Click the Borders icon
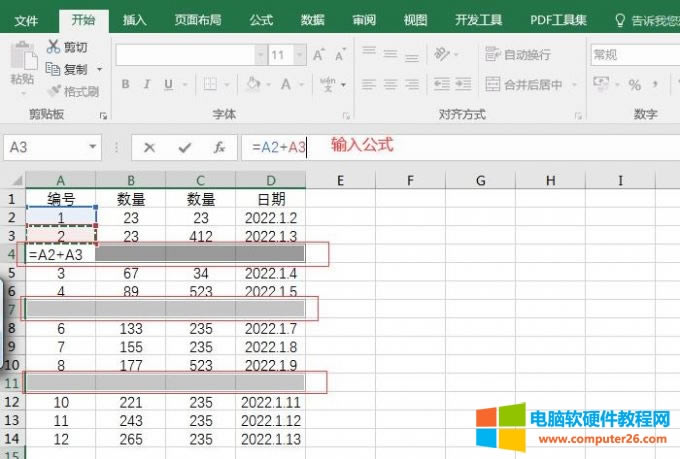The image size is (680, 459). click(x=210, y=84)
